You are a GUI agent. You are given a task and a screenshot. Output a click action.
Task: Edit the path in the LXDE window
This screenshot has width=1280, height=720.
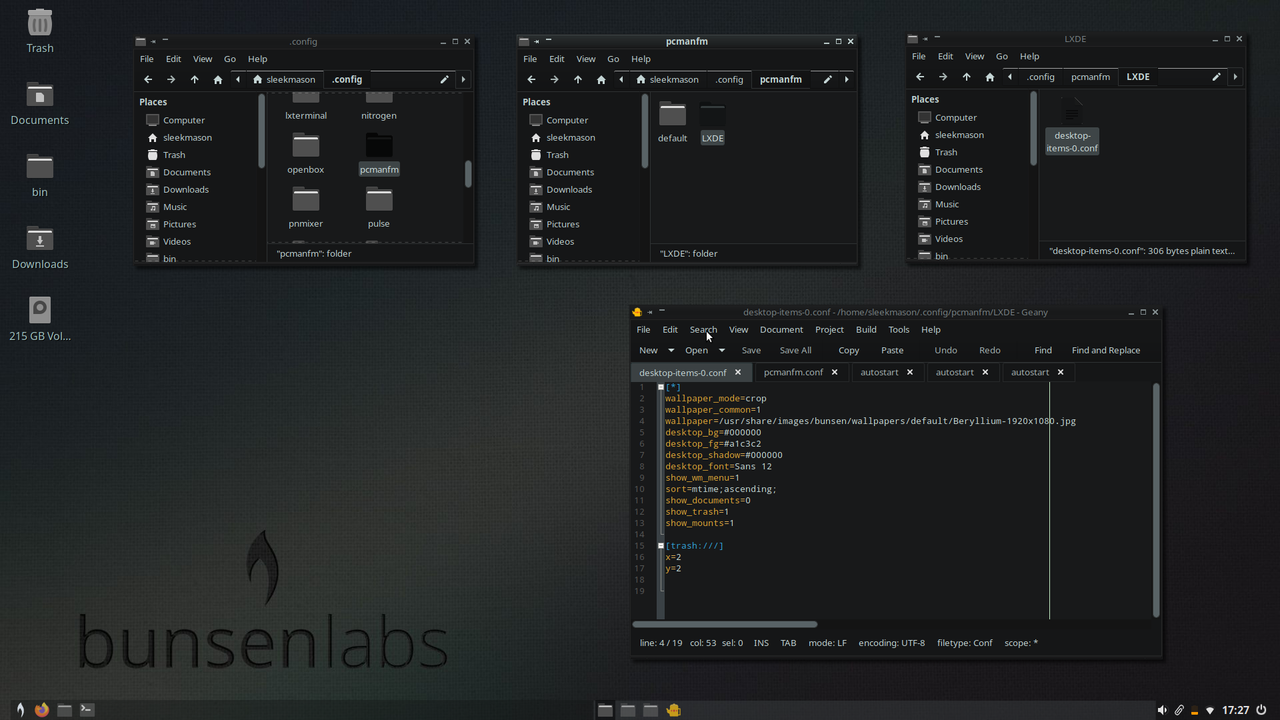tap(1216, 76)
